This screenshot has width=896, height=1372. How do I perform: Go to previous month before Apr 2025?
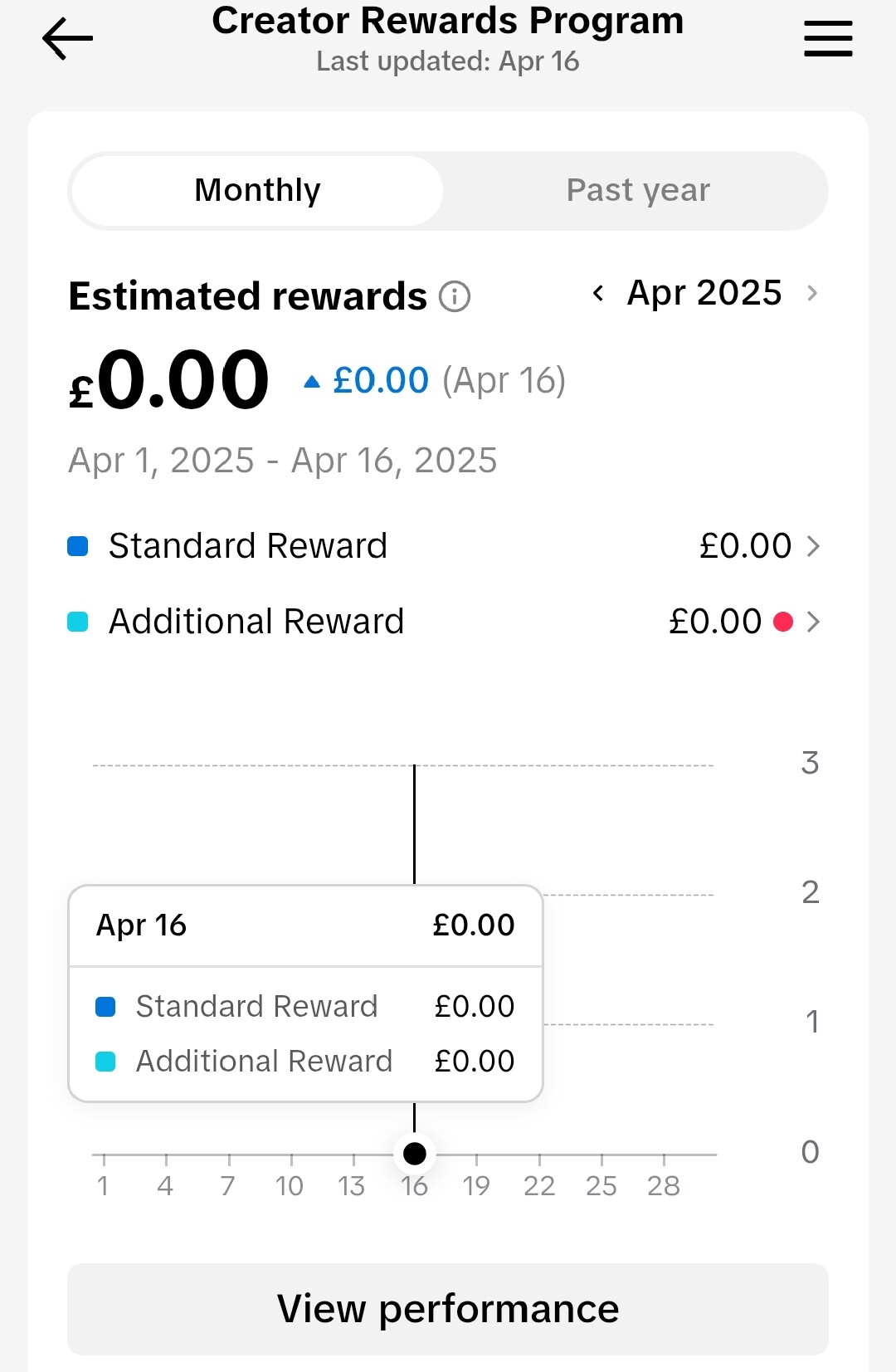(598, 293)
